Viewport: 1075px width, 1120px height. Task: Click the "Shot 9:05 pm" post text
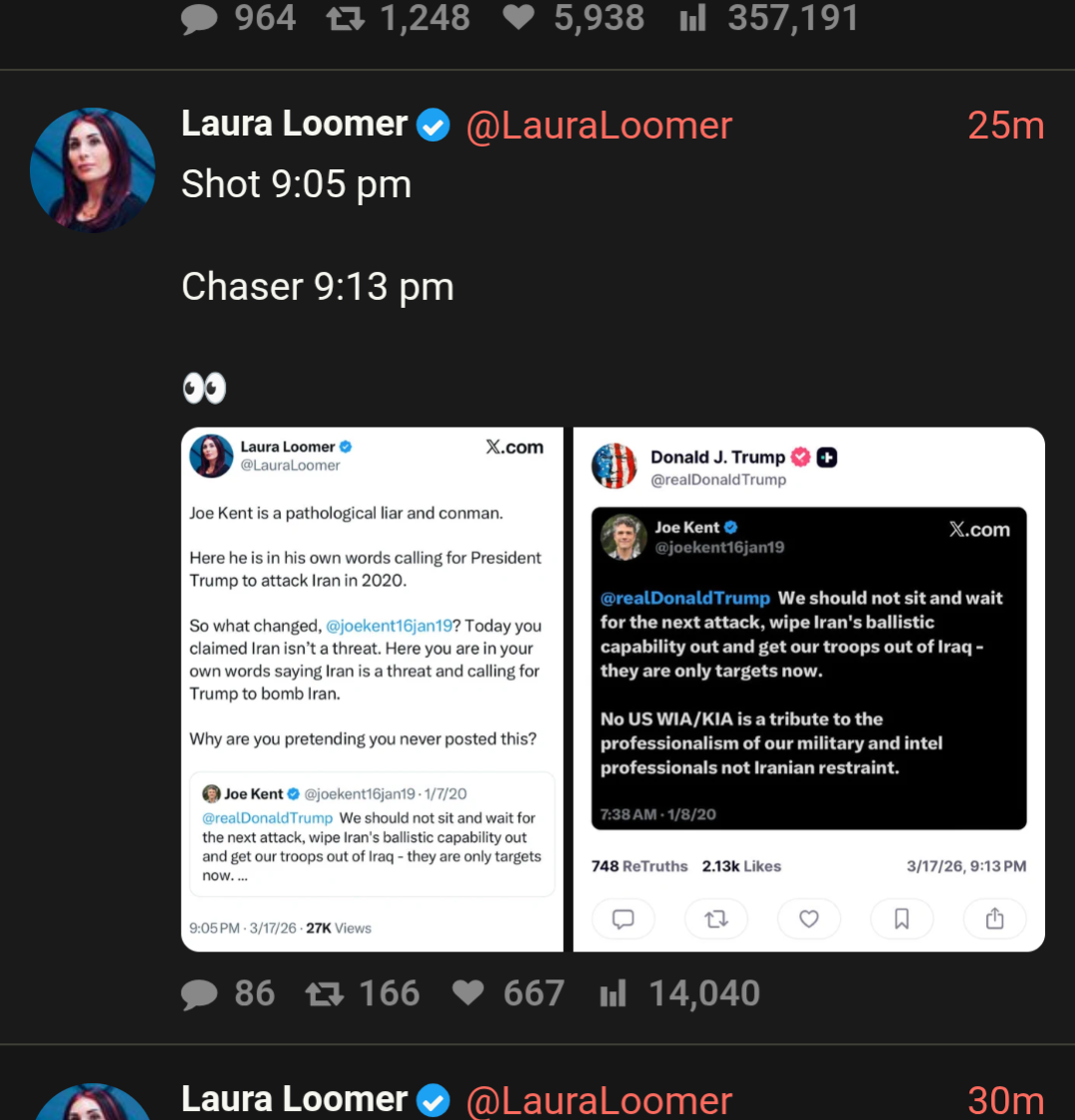296,184
